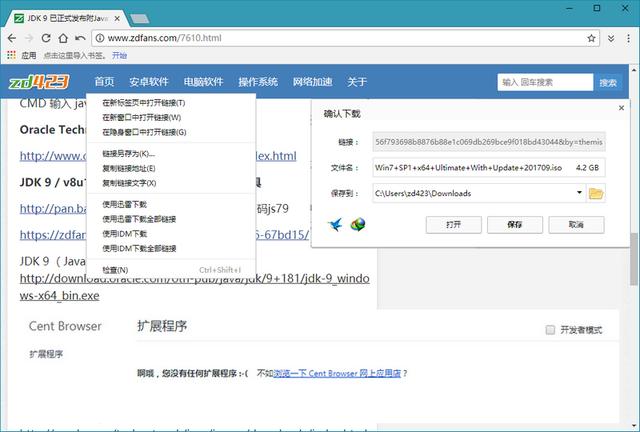The height and width of the screenshot is (432, 640).
Task: Select open link in new window
Action: 171,118
